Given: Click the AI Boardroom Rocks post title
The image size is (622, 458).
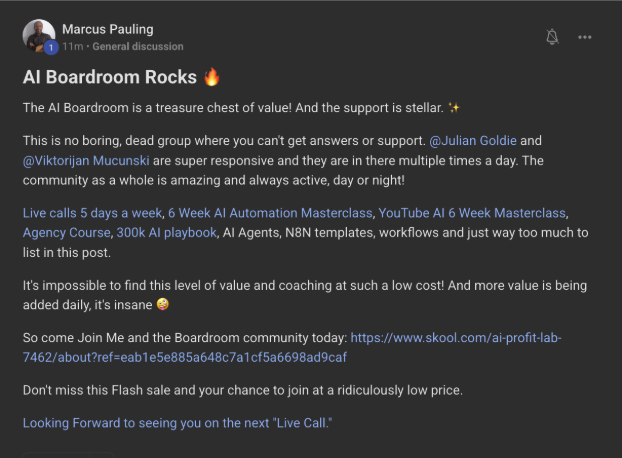Looking at the screenshot, I should 110,76.
